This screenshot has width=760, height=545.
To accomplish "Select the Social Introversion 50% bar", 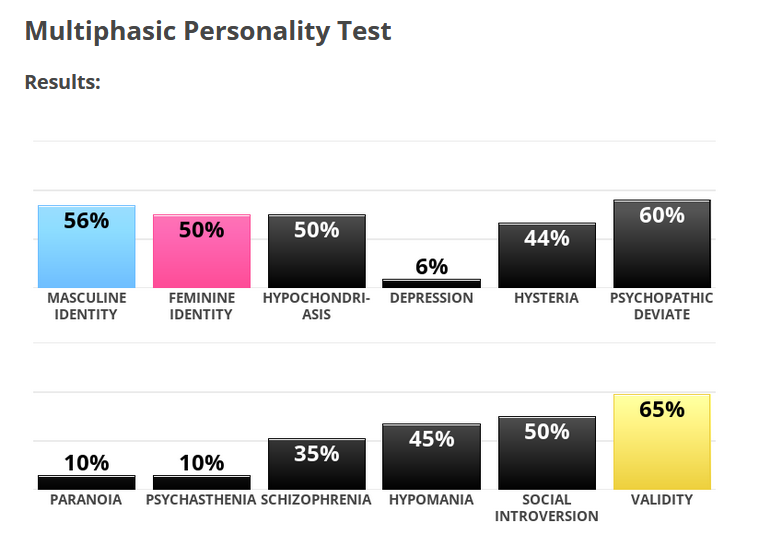I will coord(546,453).
